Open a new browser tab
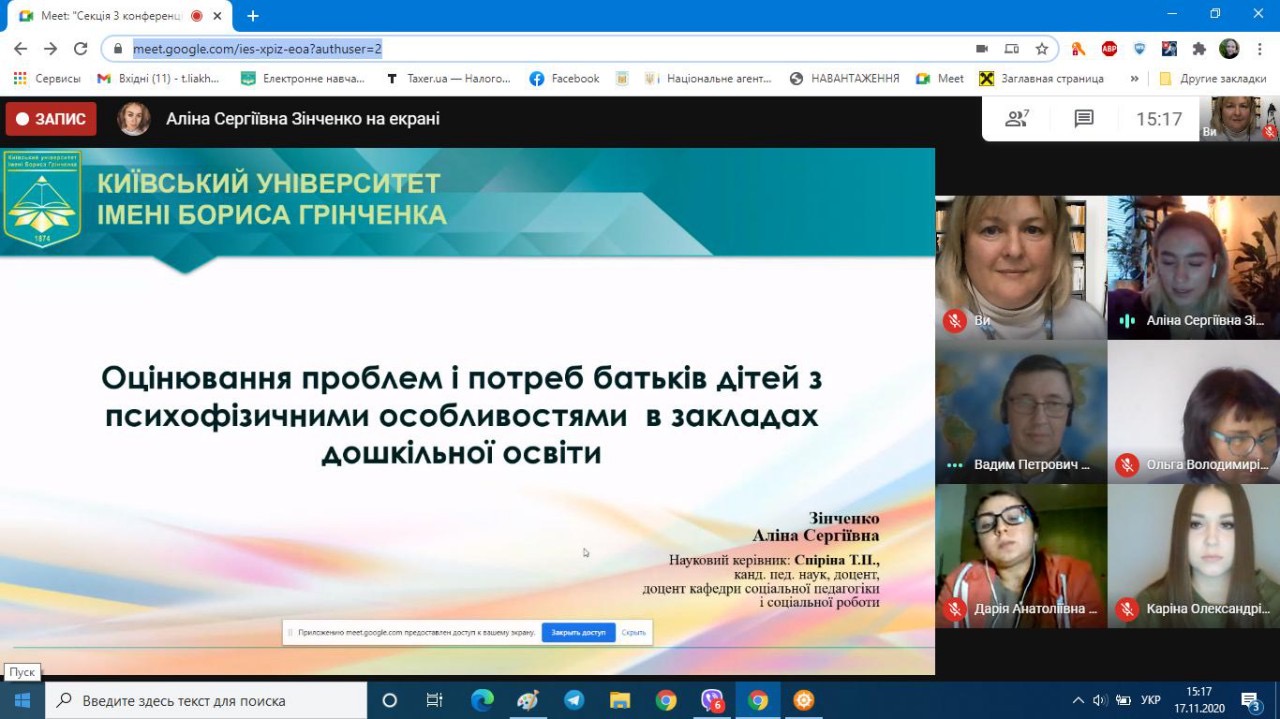This screenshot has width=1280, height=719. 253,16
